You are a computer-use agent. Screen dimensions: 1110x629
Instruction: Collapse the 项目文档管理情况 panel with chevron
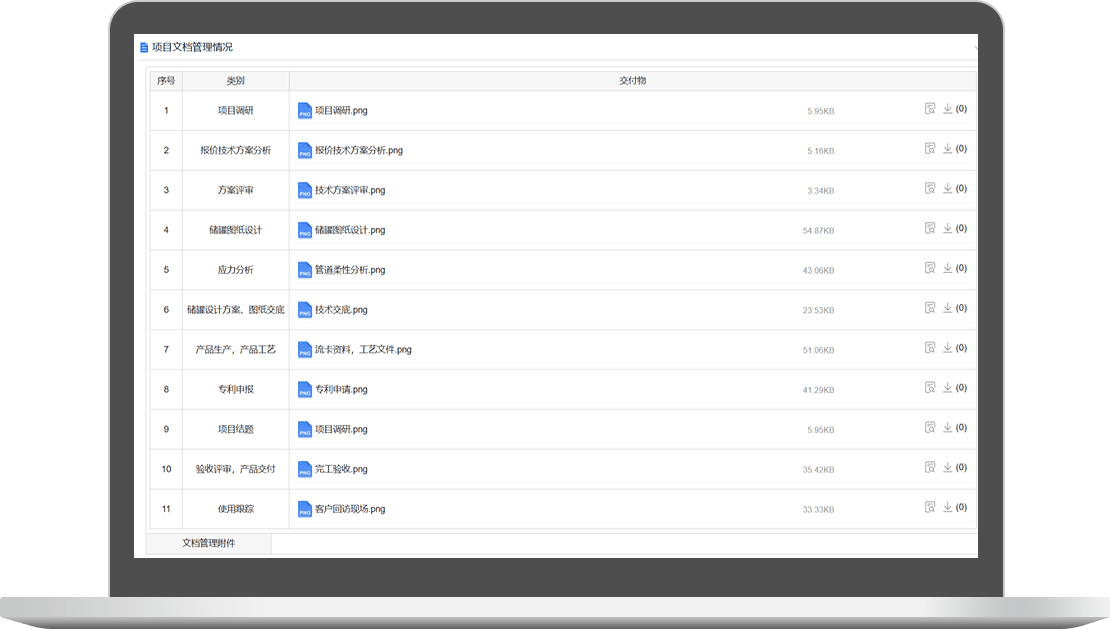tap(975, 47)
